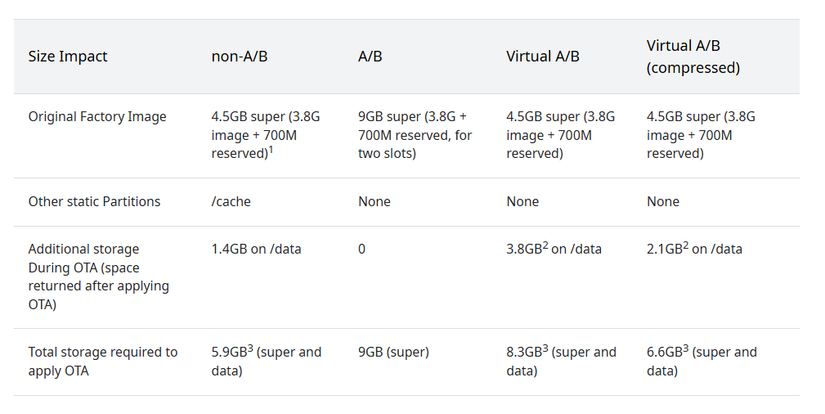The height and width of the screenshot is (414, 825).
Task: Click the 9GB (super) total cell
Action: [393, 352]
